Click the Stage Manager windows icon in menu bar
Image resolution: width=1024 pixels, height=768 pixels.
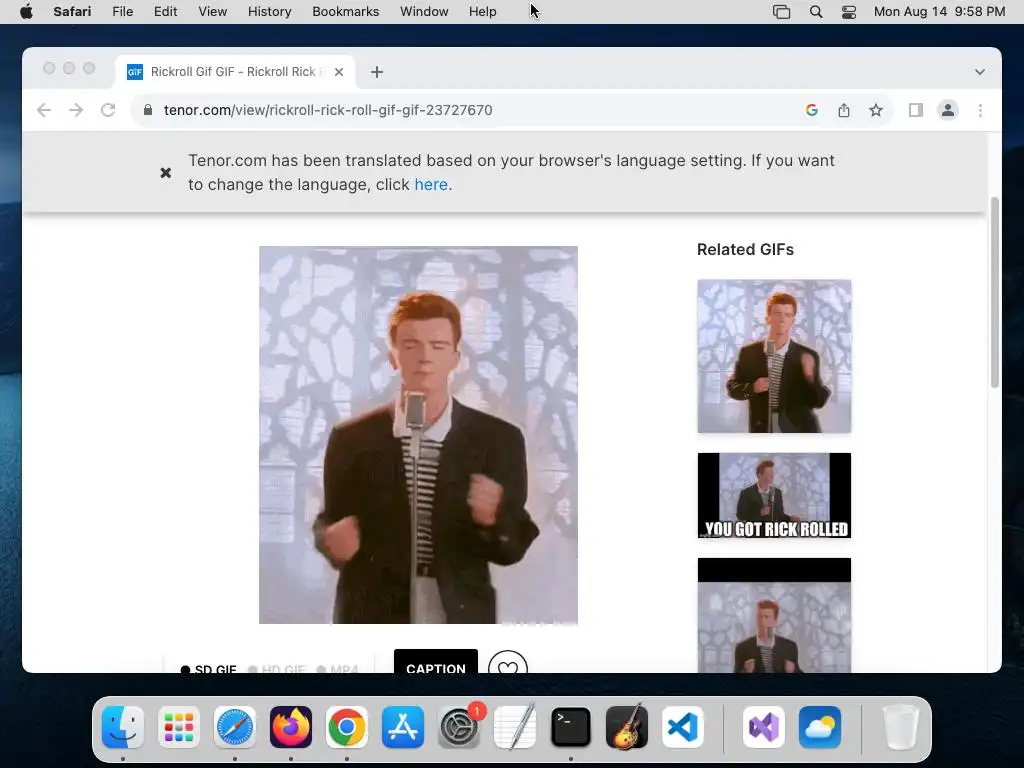781,12
